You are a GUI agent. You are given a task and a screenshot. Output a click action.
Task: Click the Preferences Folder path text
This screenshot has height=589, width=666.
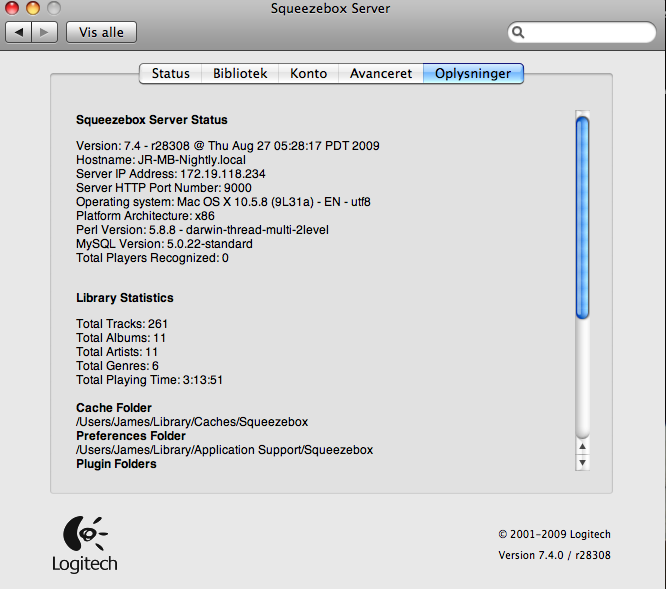coord(224,450)
